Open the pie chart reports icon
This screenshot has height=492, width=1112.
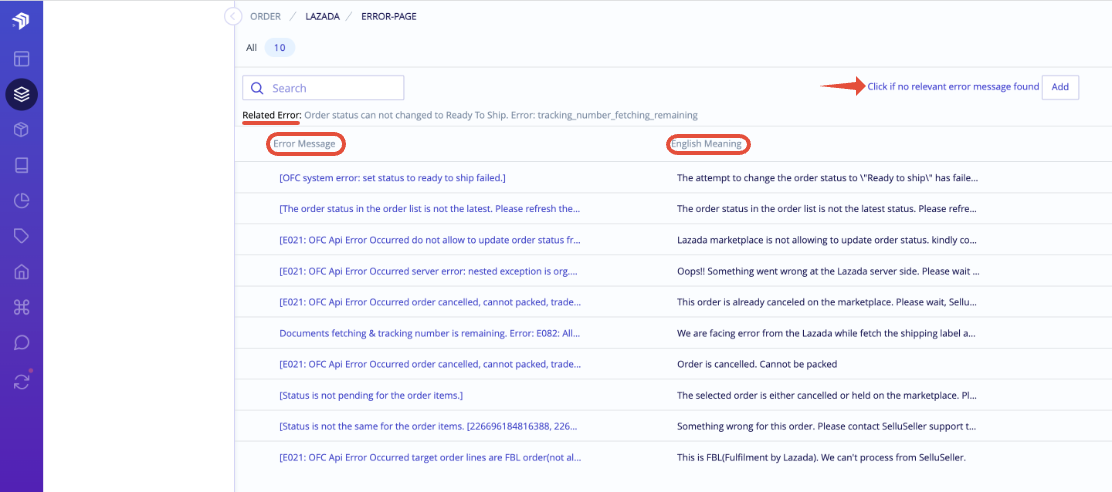pos(21,201)
